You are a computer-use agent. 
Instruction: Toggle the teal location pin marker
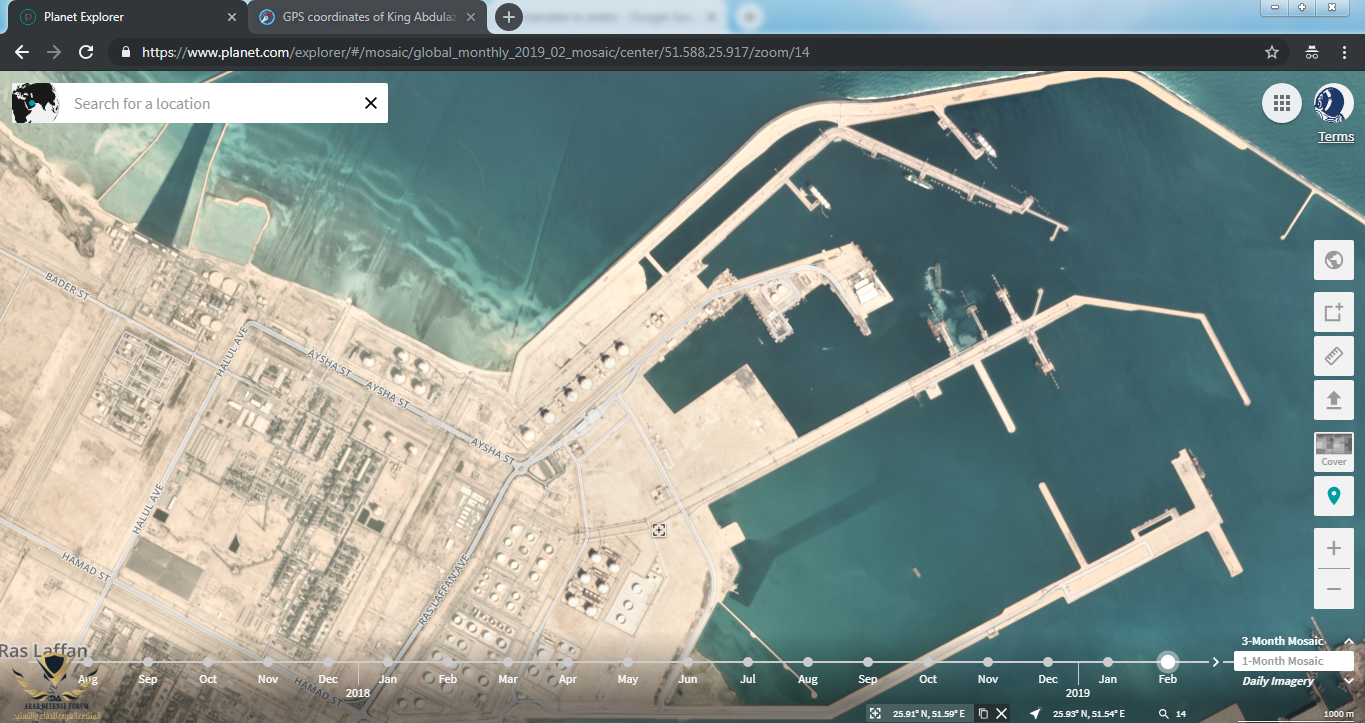[x=1333, y=495]
